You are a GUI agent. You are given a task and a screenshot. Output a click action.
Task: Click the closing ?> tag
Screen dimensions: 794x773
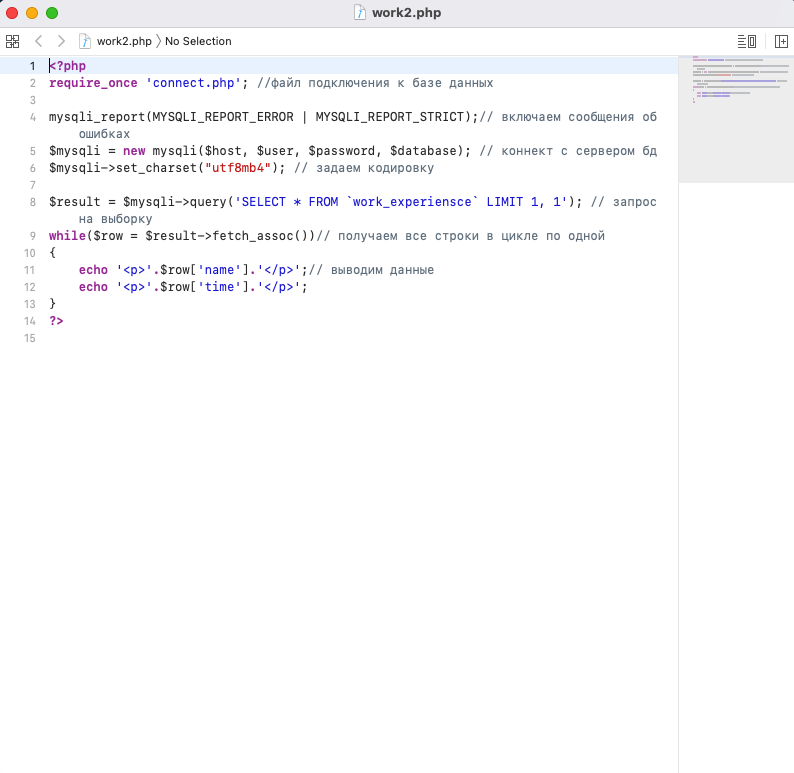click(x=56, y=321)
